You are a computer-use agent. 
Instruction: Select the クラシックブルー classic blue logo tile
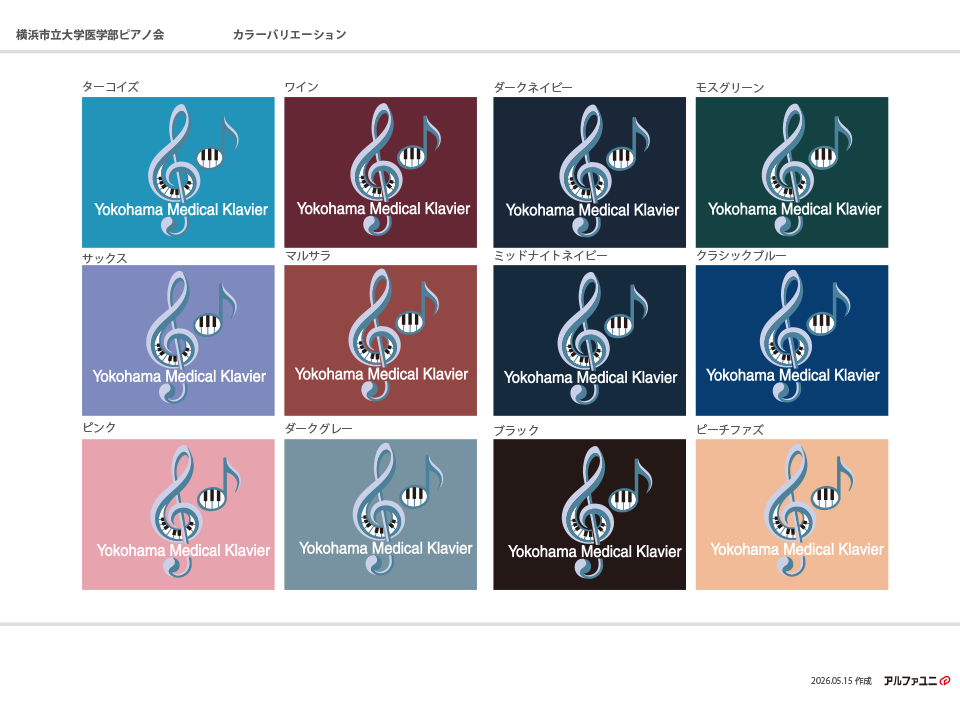tap(792, 340)
